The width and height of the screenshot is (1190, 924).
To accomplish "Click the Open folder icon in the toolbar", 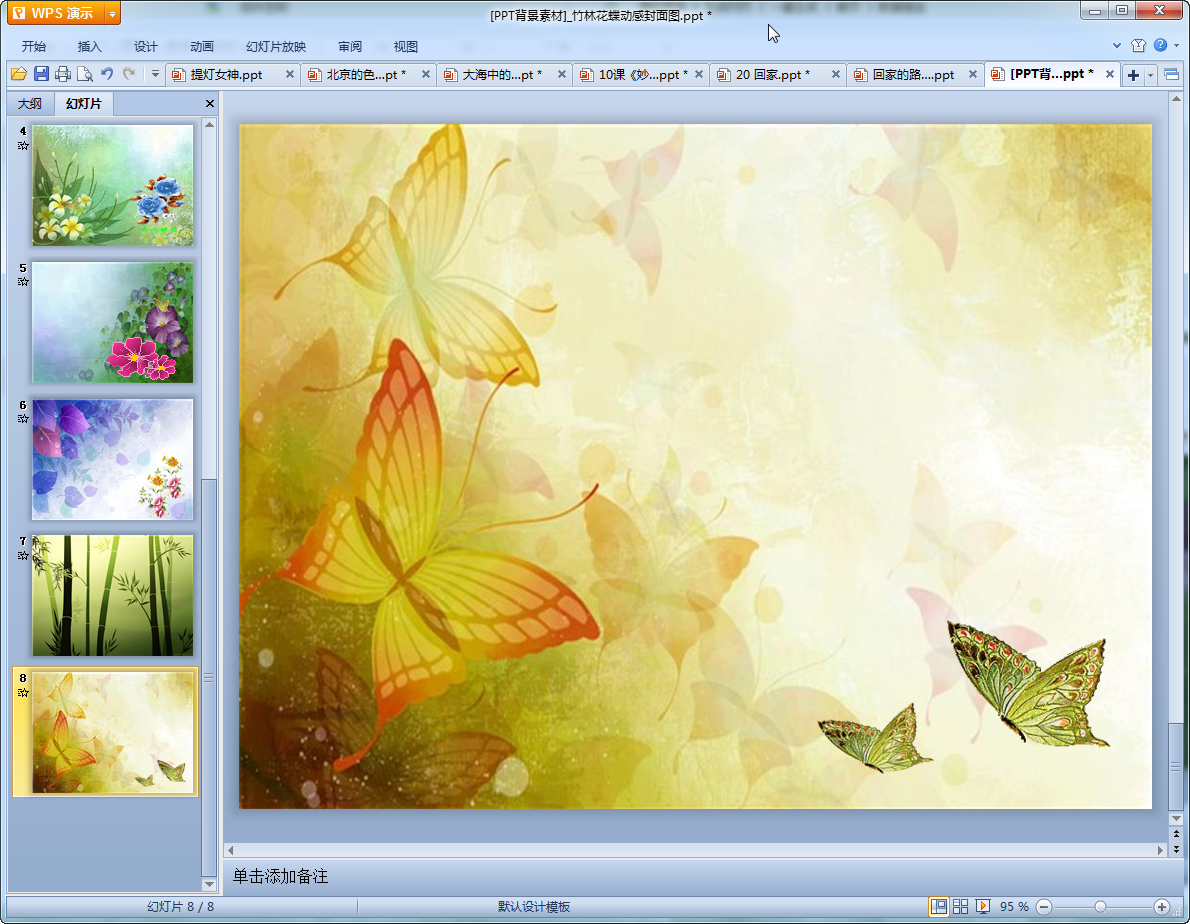I will point(18,74).
